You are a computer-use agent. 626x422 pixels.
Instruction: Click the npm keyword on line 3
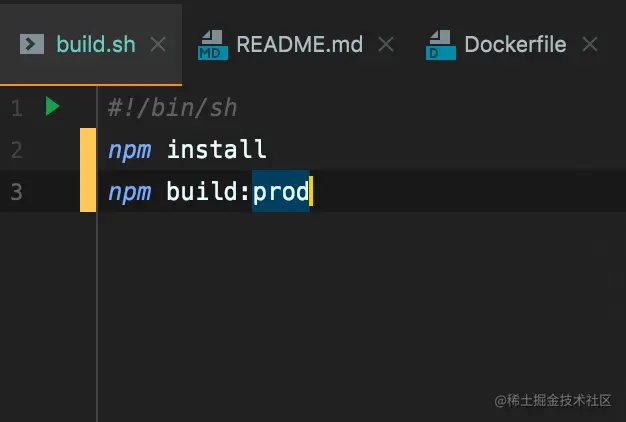coord(130,193)
